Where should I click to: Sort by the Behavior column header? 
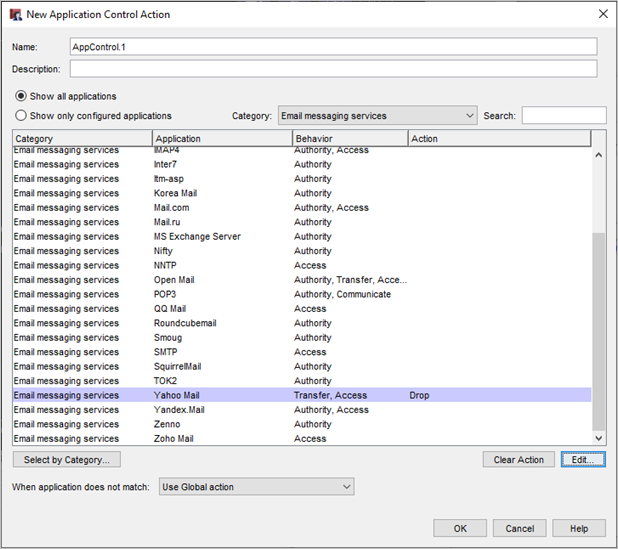pyautogui.click(x=350, y=139)
